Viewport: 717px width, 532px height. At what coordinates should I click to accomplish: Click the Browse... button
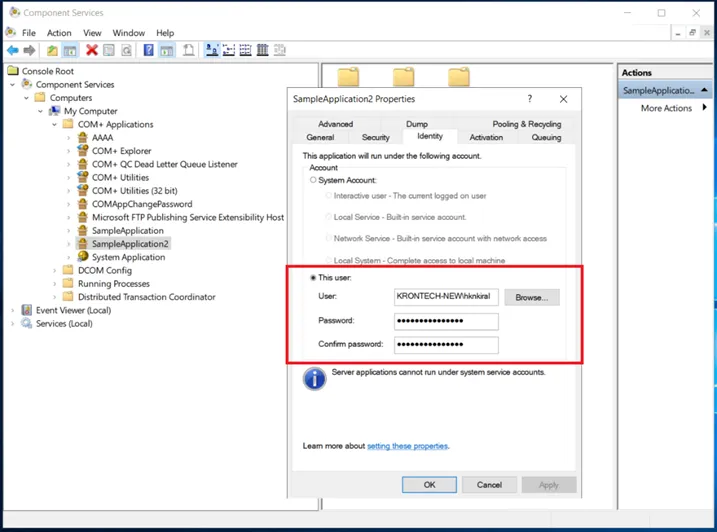click(x=532, y=297)
